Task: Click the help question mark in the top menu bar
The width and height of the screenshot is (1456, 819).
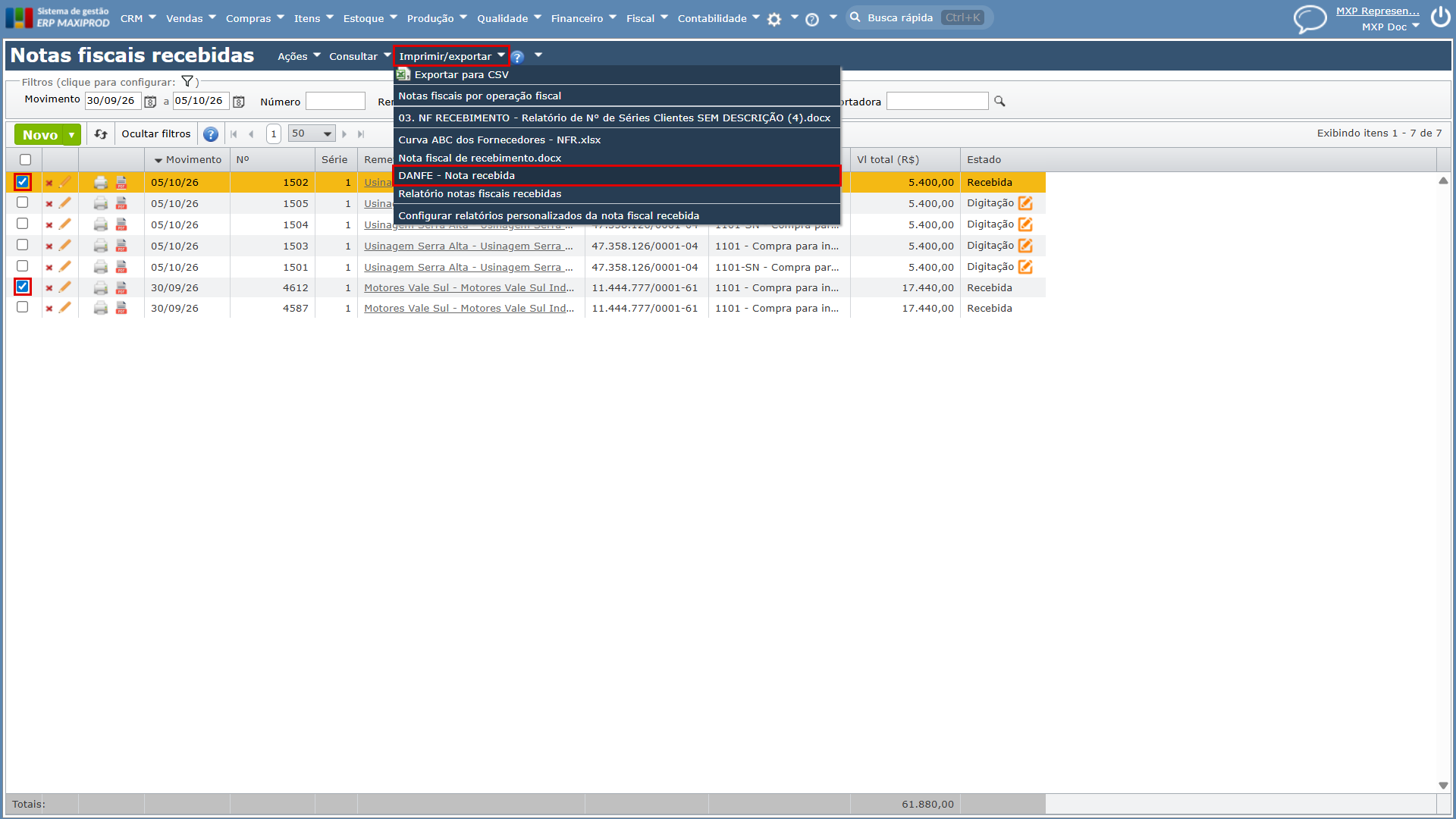Action: [x=812, y=20]
